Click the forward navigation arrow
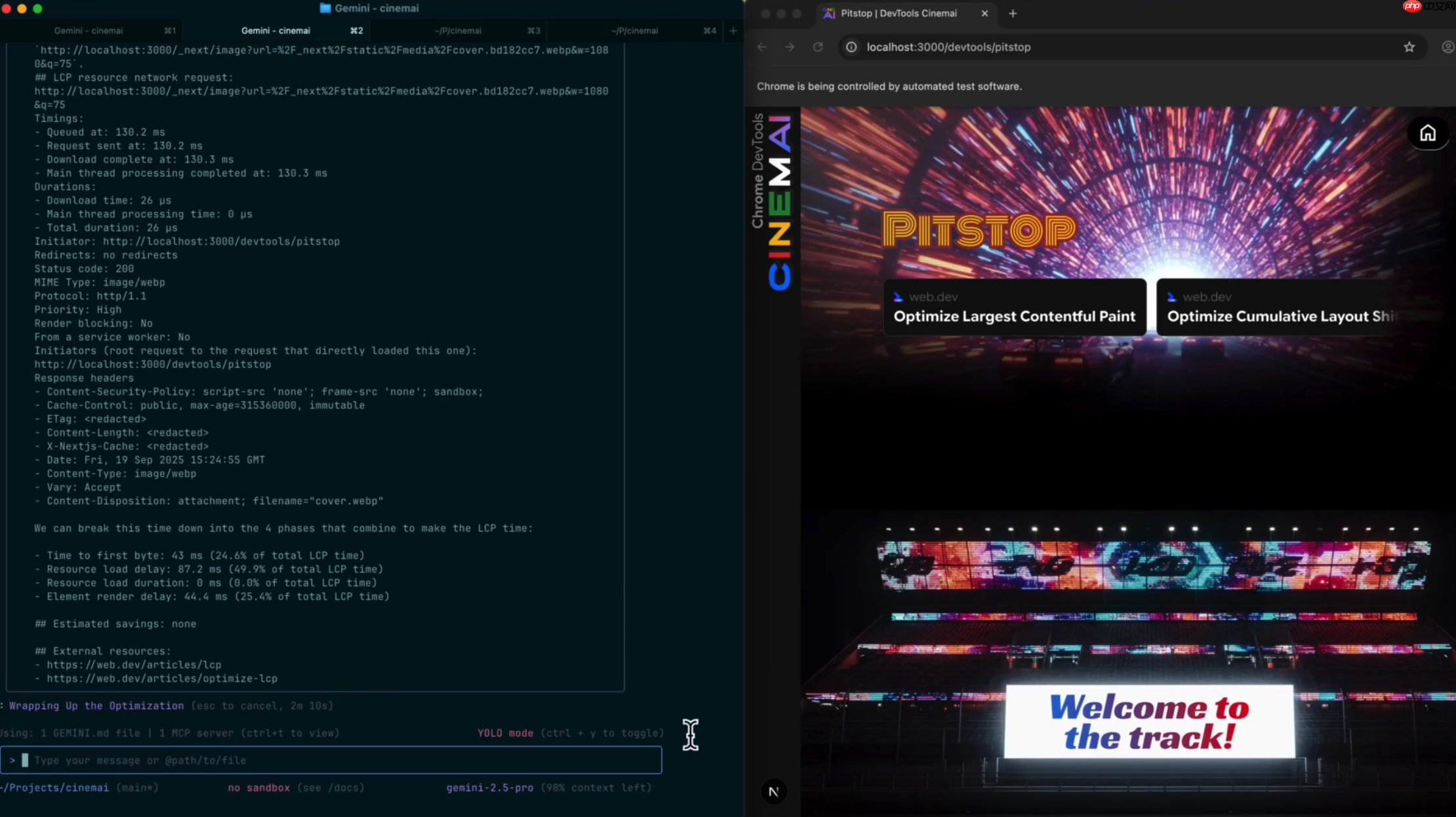The image size is (1456, 817). point(790,47)
